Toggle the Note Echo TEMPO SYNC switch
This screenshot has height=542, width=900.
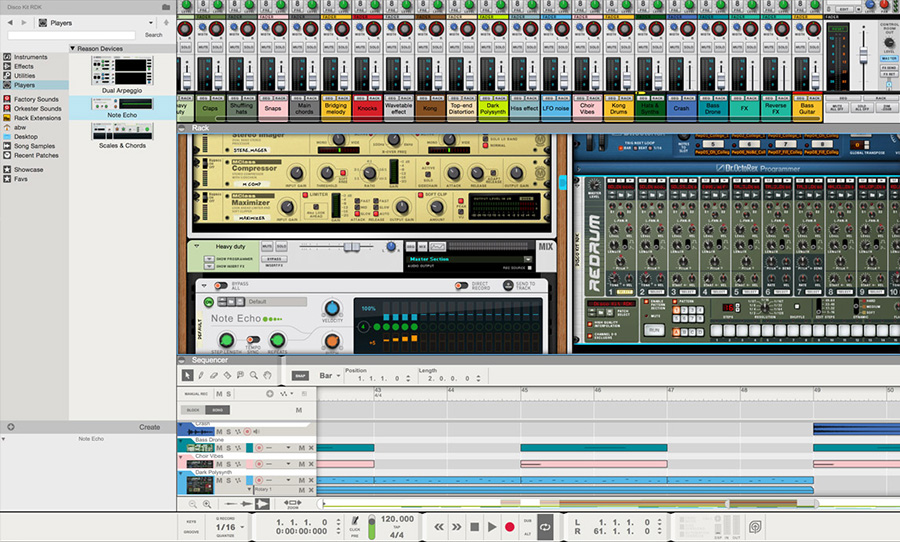[253, 340]
